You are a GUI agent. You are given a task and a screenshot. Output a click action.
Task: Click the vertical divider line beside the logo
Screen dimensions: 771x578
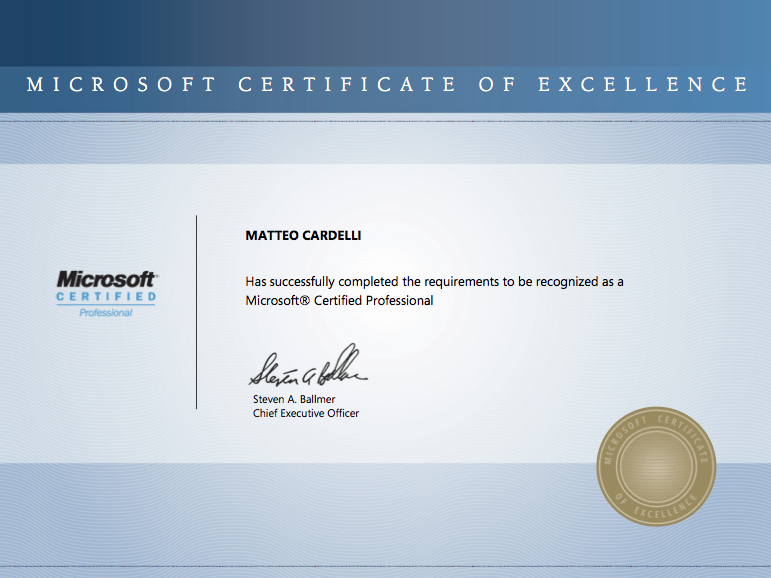point(196,311)
